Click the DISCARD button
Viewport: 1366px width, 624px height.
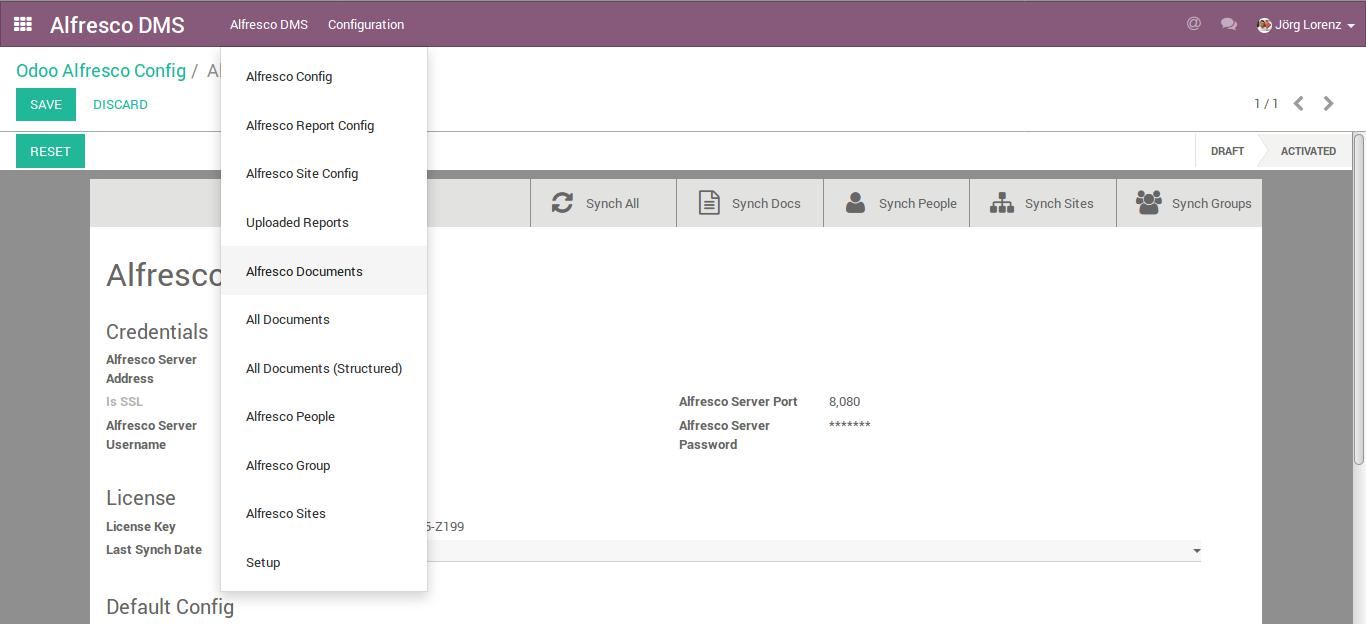(x=120, y=104)
